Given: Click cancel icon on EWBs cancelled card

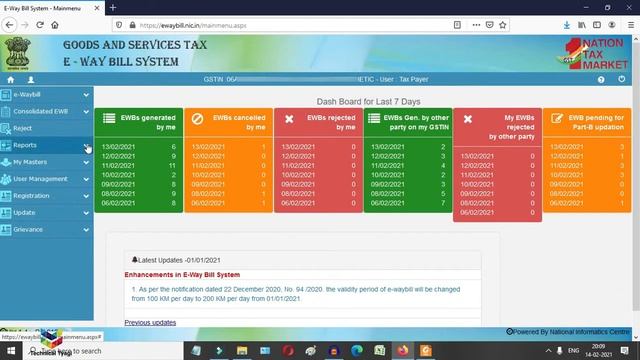Looking at the screenshot, I should point(198,119).
